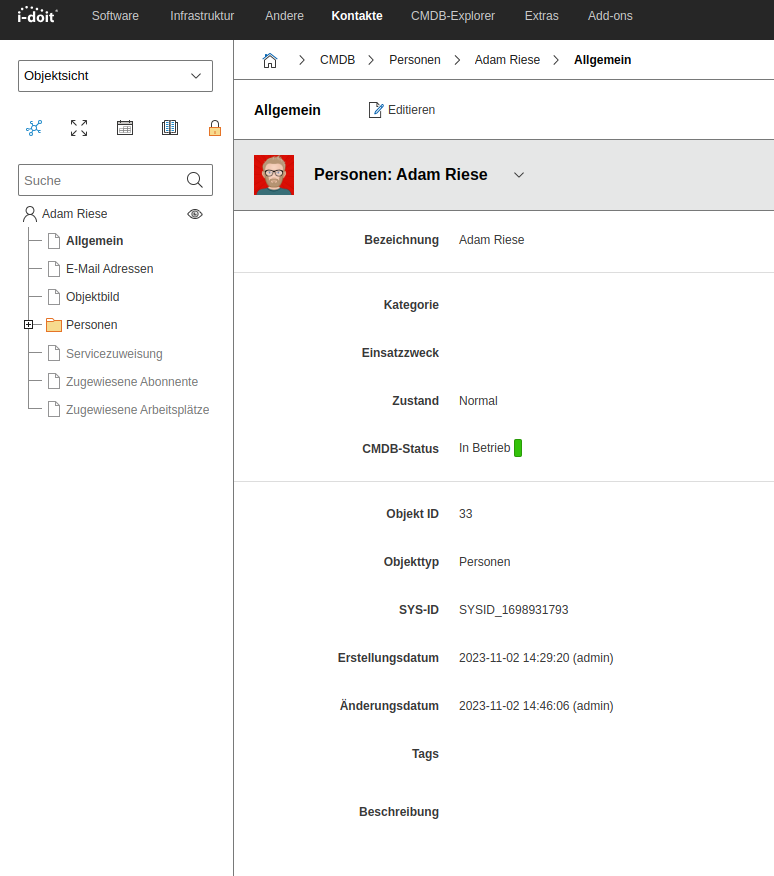Click the home icon in breadcrumb
This screenshot has width=774, height=876.
click(269, 60)
